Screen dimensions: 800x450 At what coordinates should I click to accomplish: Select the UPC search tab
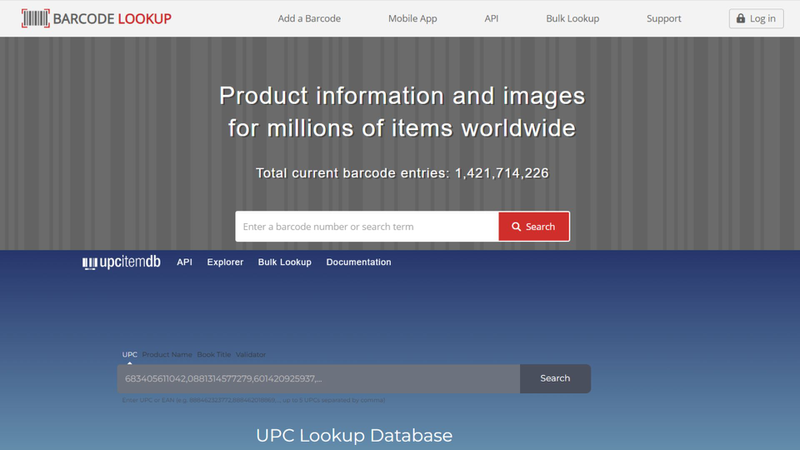click(130, 355)
